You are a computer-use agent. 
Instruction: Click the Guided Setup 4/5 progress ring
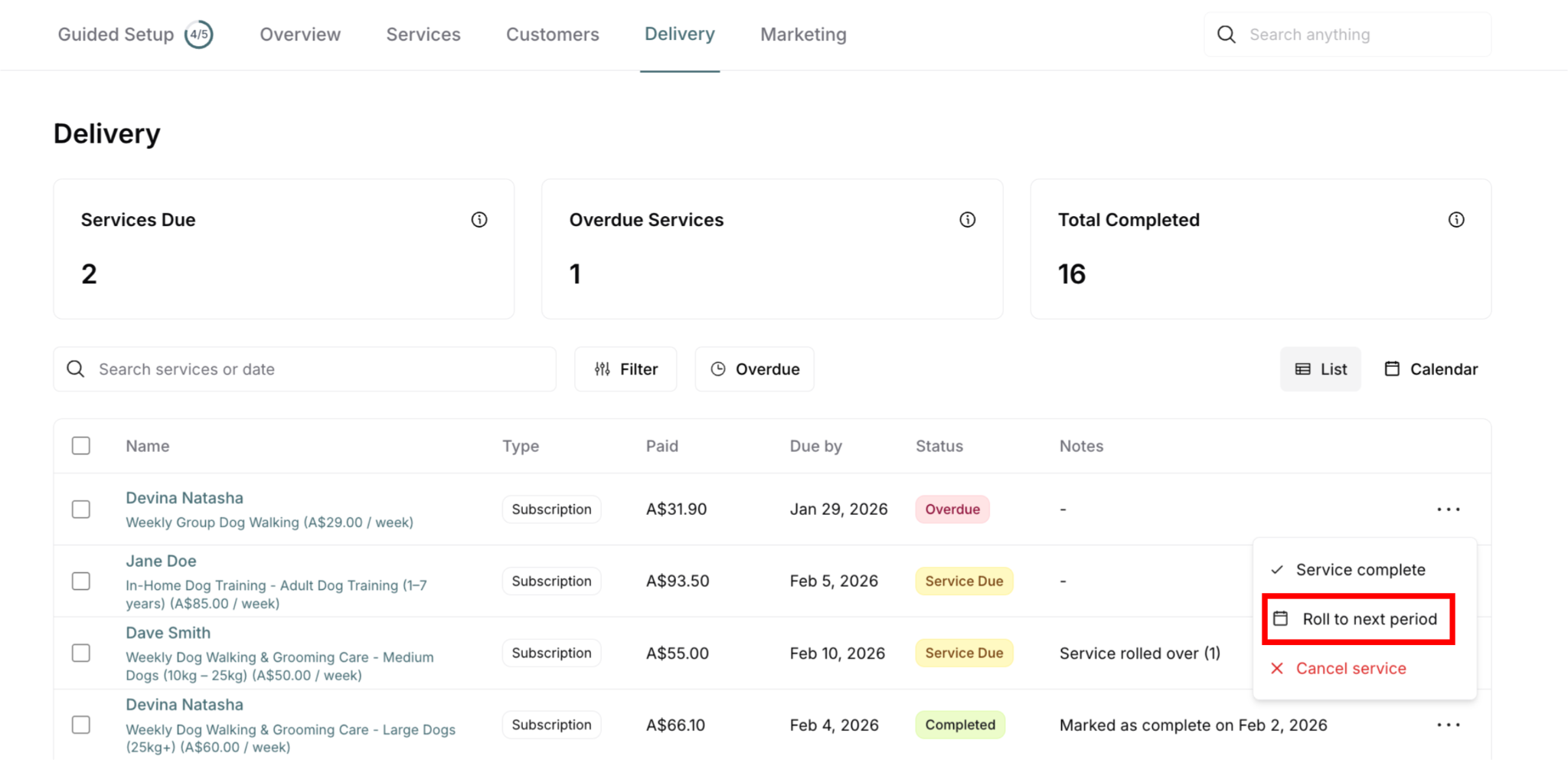tap(199, 34)
